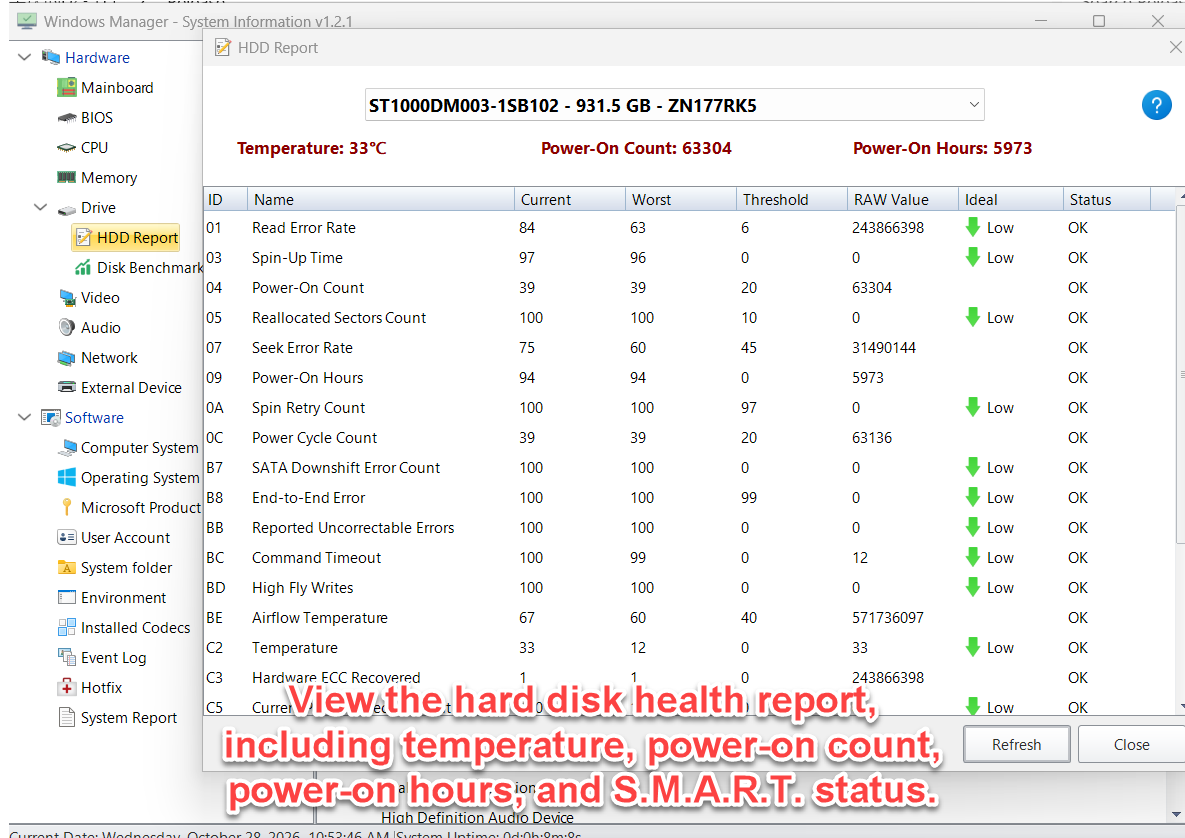Image resolution: width=1185 pixels, height=838 pixels.
Task: Click the Name column header
Action: pyautogui.click(x=381, y=199)
